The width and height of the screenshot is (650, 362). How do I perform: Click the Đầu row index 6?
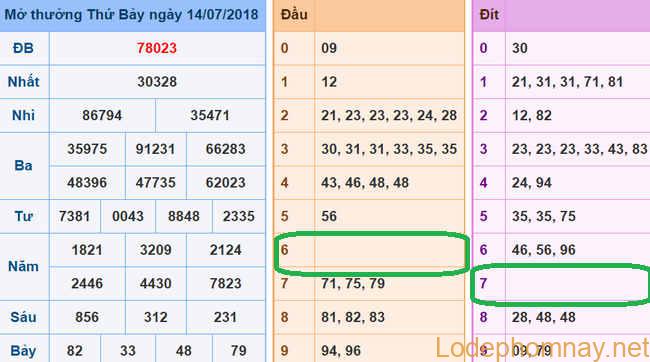tap(284, 250)
